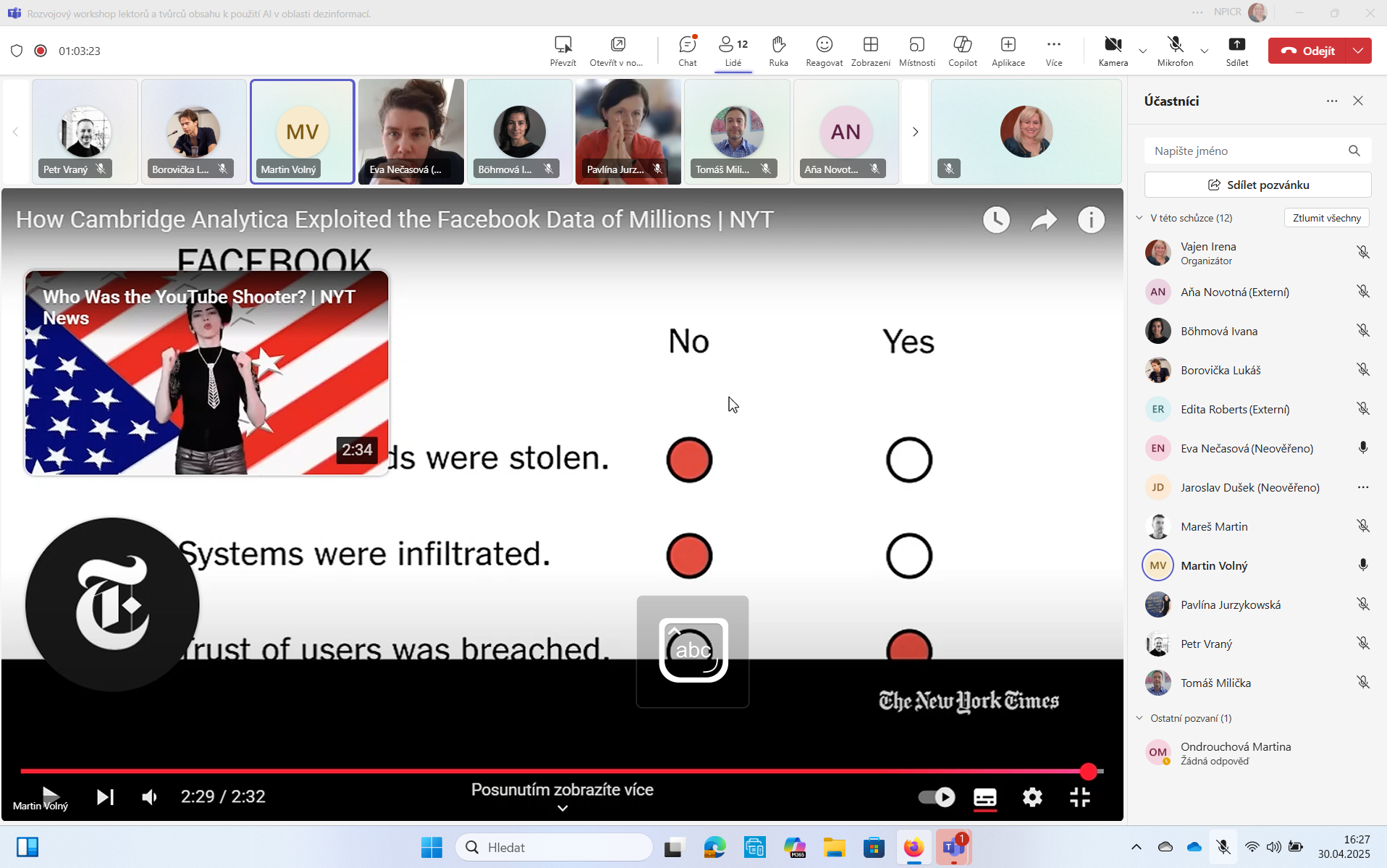Collapse Ostatní pozvaní section
The image size is (1387, 868).
tap(1139, 718)
